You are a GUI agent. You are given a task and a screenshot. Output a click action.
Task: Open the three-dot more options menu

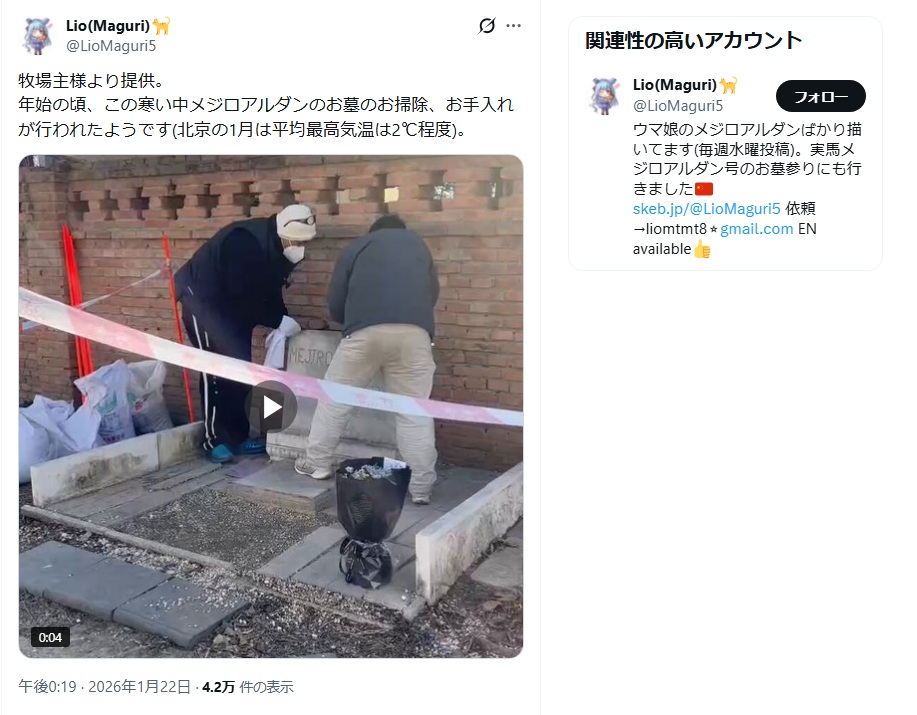[x=513, y=26]
